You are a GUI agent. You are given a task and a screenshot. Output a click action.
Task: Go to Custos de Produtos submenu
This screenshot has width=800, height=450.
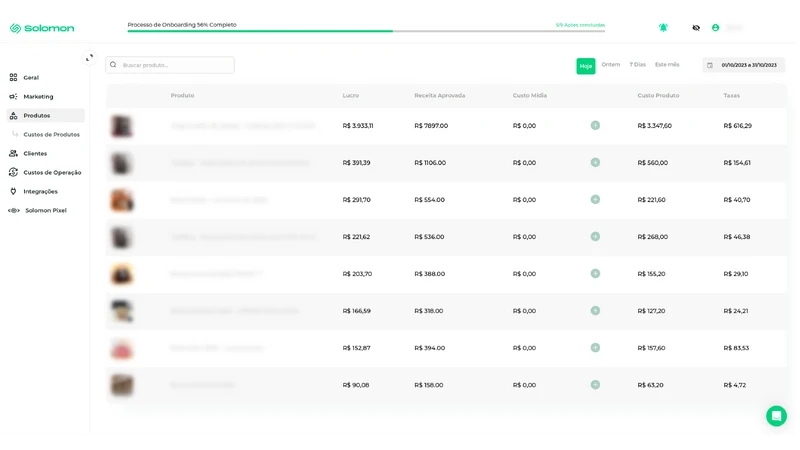[x=51, y=135]
